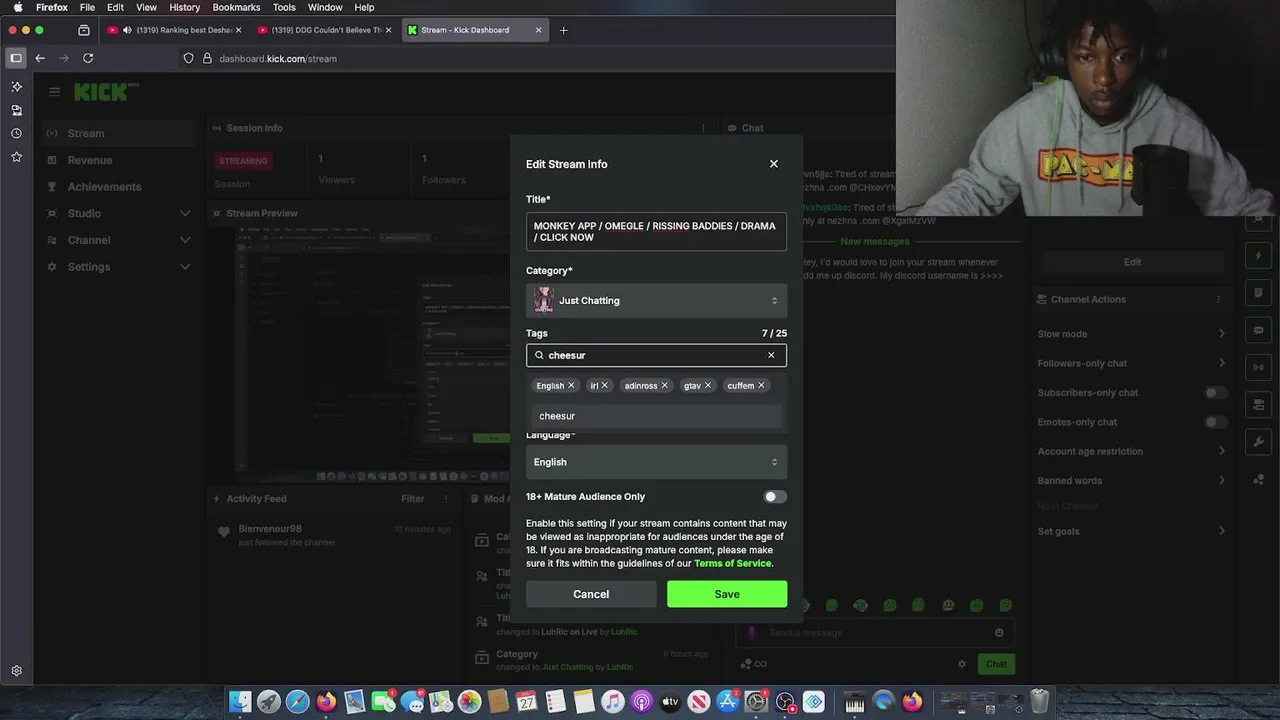Close the Stream - Kick Dashboard tab
Image resolution: width=1280 pixels, height=720 pixels.
pos(538,30)
